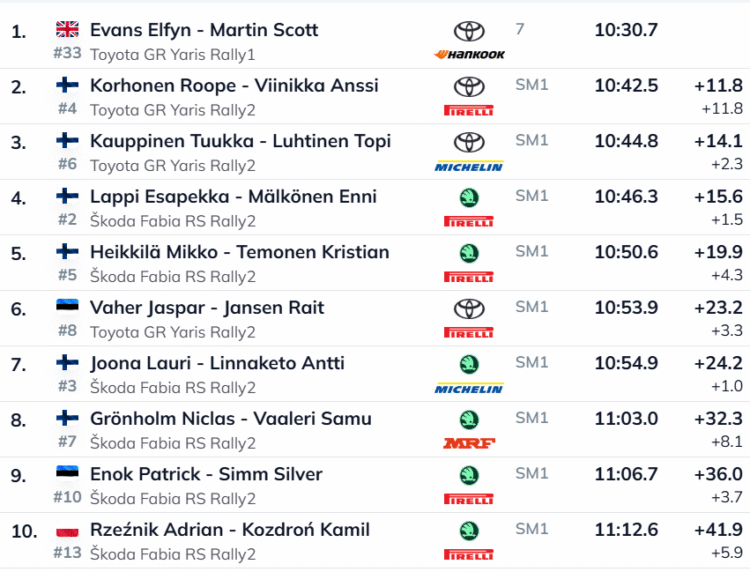Click the Michelin logo in Kauppinen's row
This screenshot has height=572, width=750.
(x=468, y=166)
